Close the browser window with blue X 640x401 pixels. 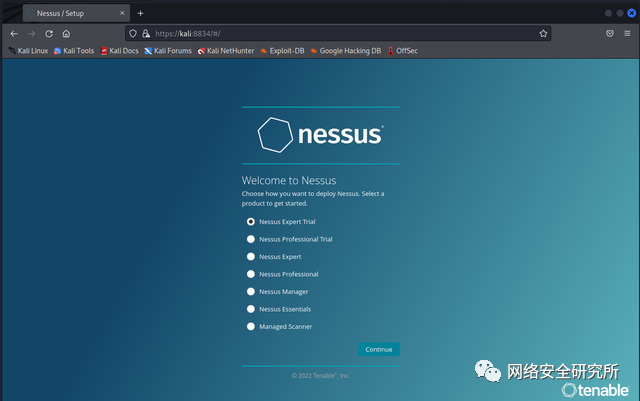(x=631, y=13)
